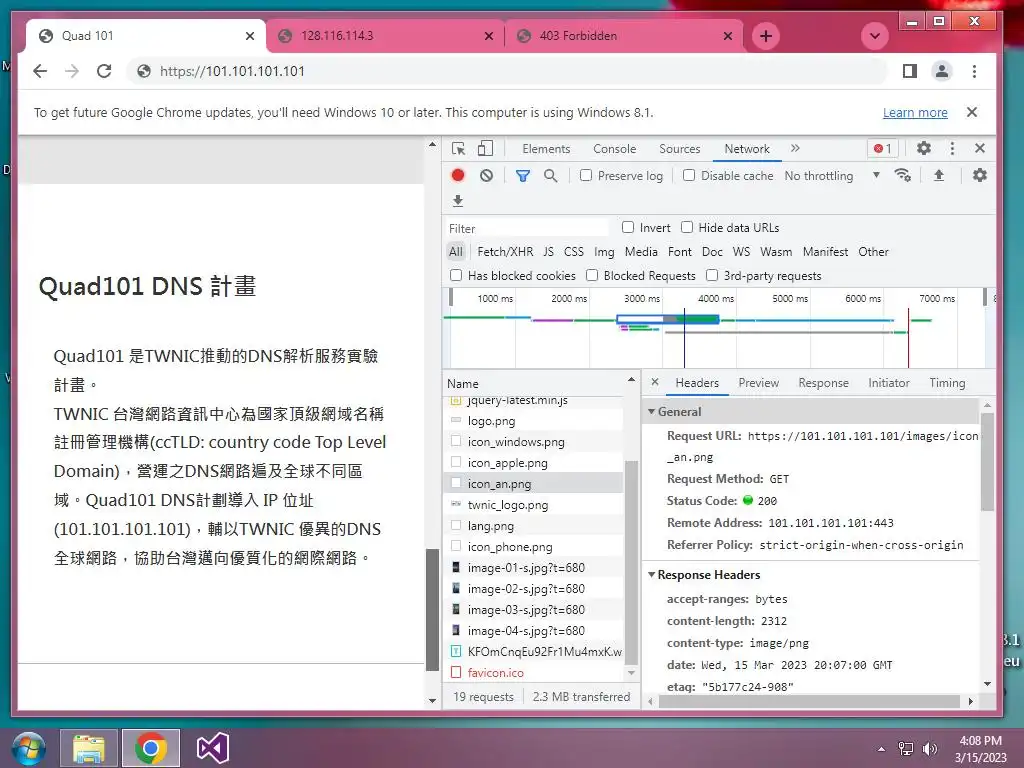Screen dimensions: 1024x768
Task: Go back to the previous page
Action: tap(40, 71)
